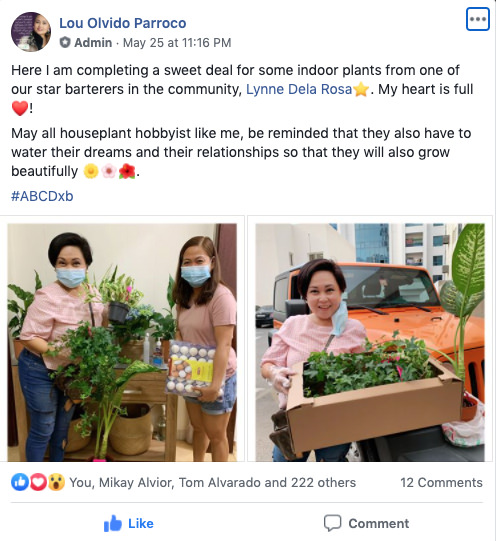This screenshot has height=541, width=496.
Task: View the right photo with orange Jeep
Action: click(x=370, y=342)
